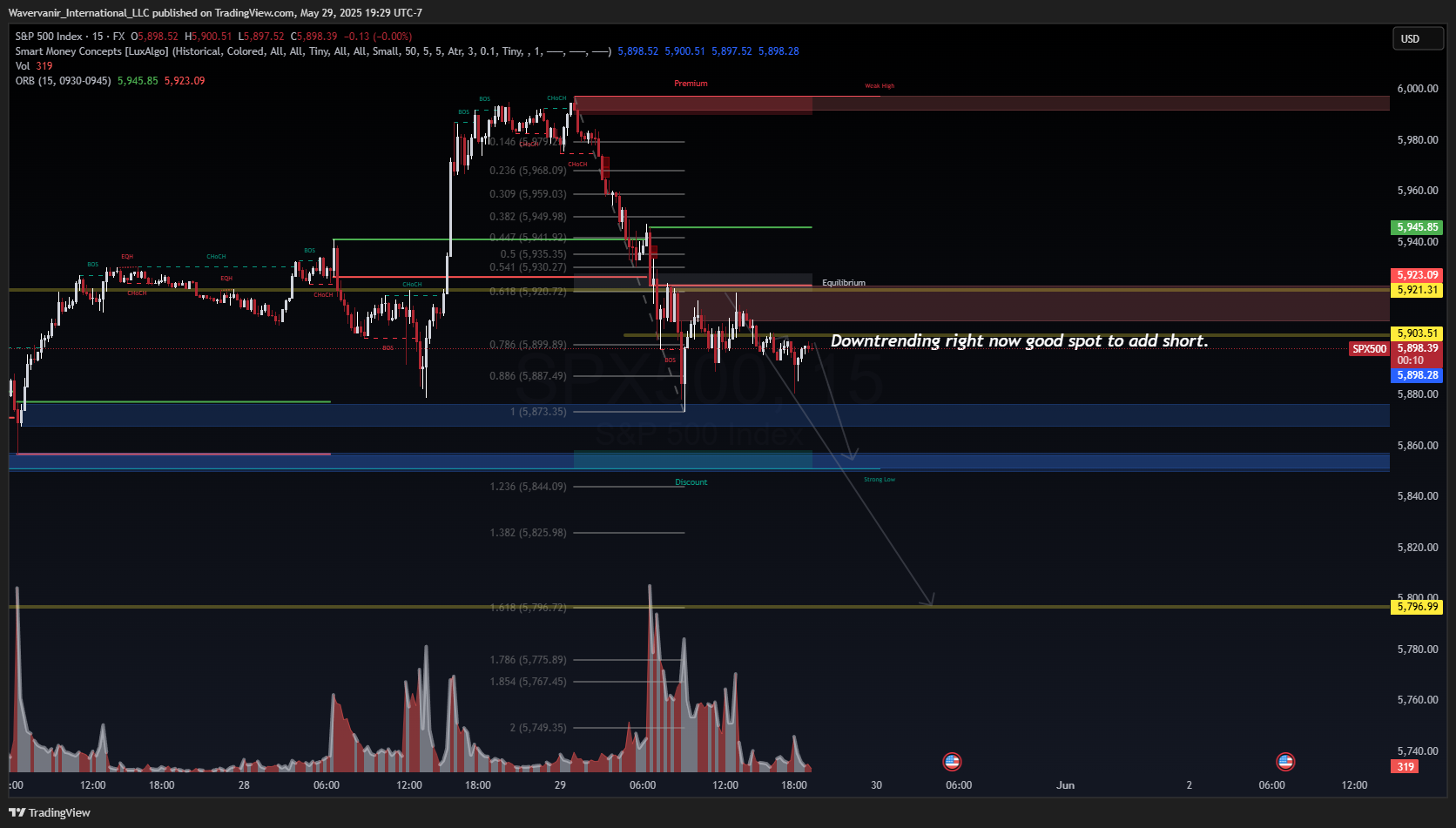Click the SPX500 symbol price tag
This screenshot has height=828, width=1456.
pos(1369,349)
